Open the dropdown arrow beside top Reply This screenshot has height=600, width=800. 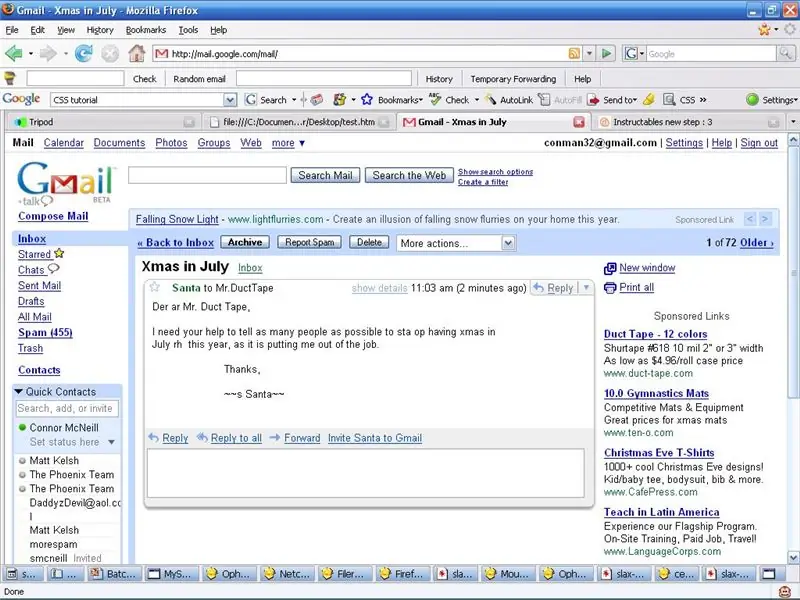click(x=586, y=288)
